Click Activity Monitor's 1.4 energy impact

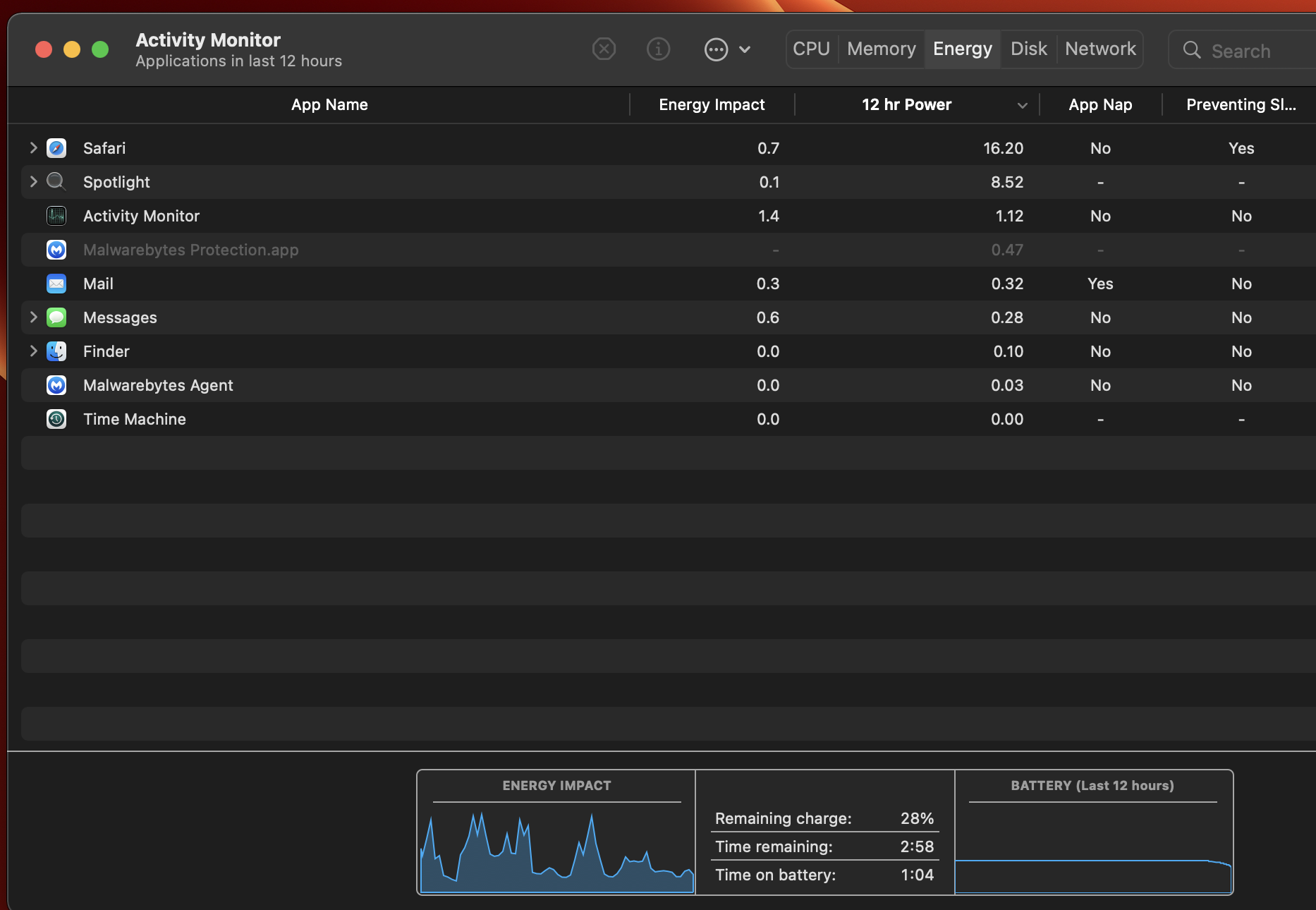(768, 216)
